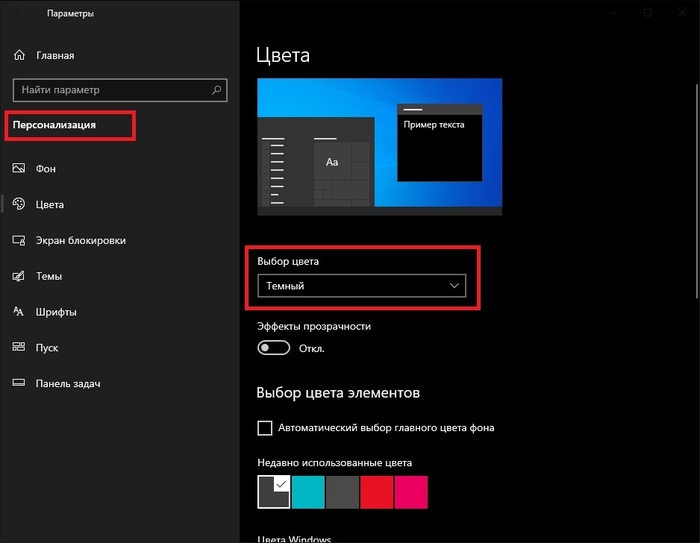This screenshot has height=543, width=700.
Task: Click the Цвета page title
Action: coord(283,55)
